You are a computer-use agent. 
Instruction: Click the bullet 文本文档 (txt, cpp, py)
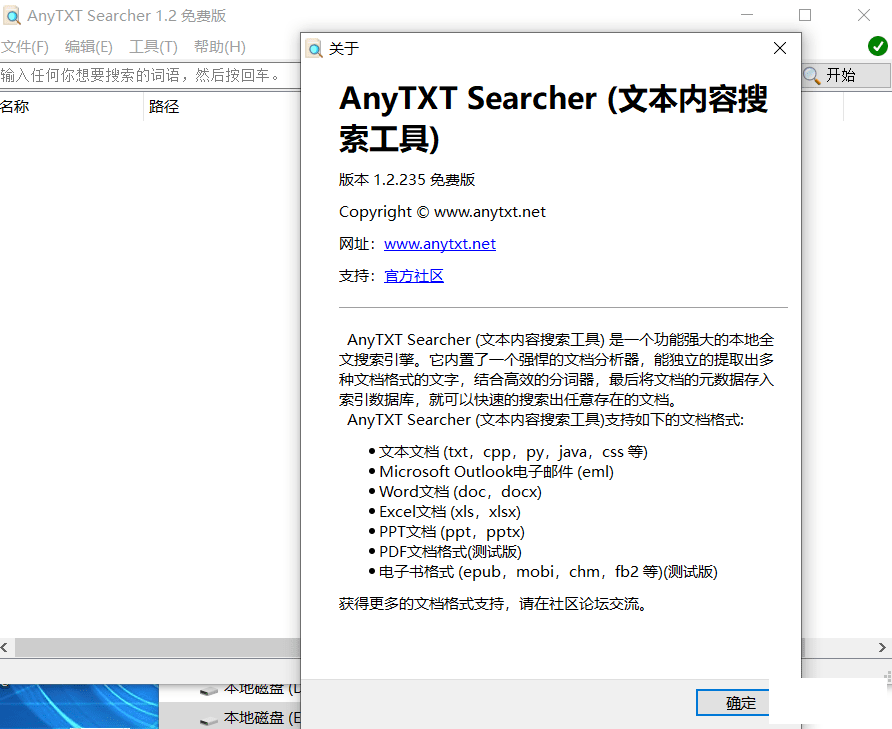point(507,452)
